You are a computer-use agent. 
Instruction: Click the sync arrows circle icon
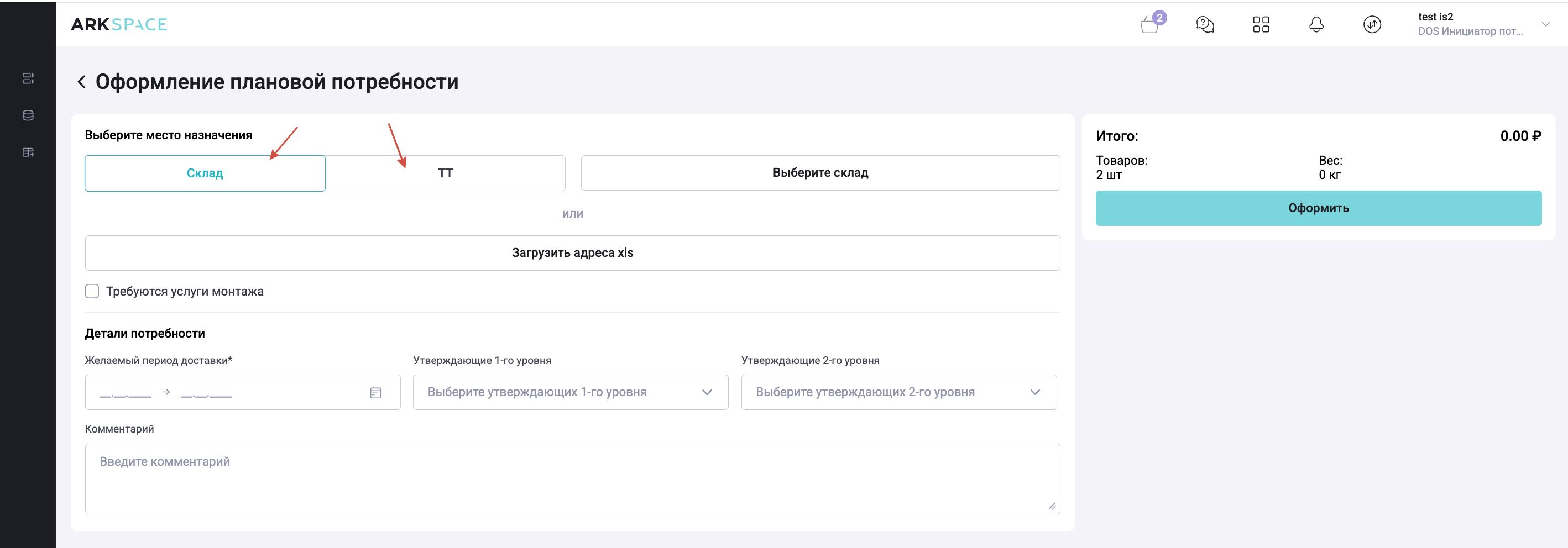1371,25
